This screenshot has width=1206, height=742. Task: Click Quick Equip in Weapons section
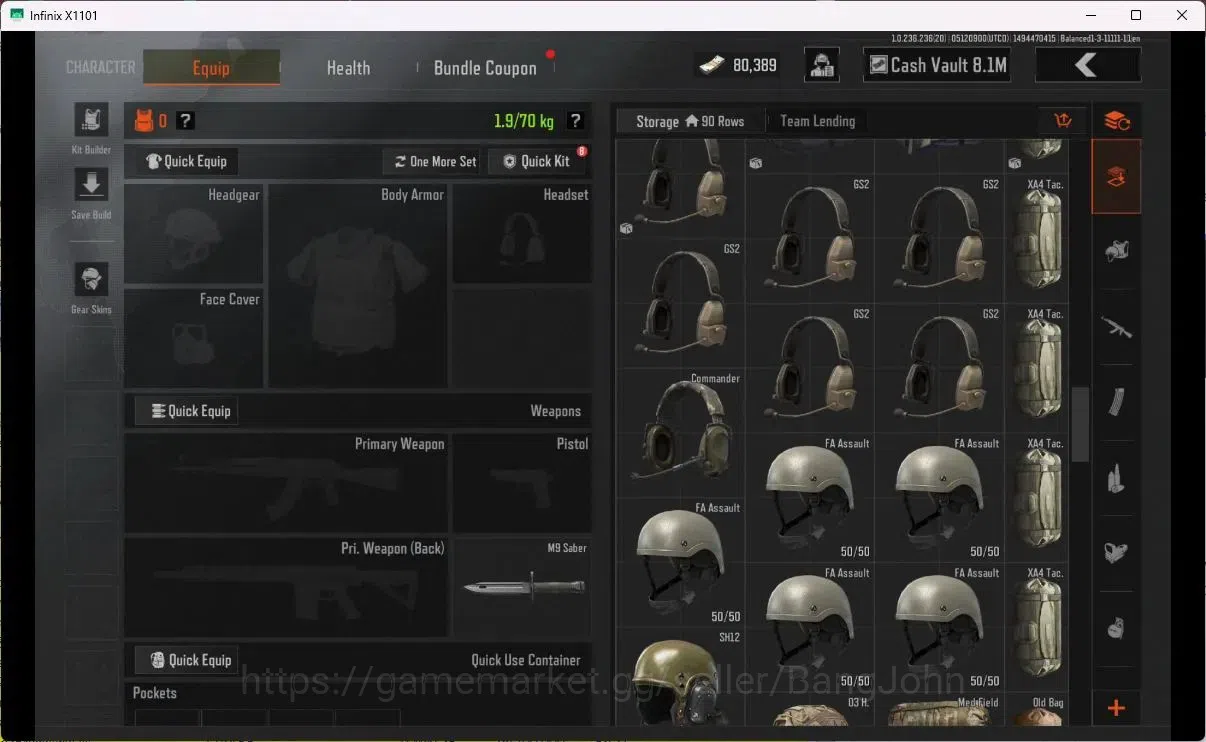coord(187,411)
